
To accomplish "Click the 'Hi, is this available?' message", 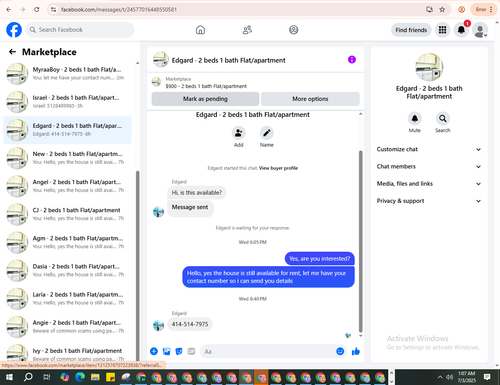I will click(x=196, y=193).
